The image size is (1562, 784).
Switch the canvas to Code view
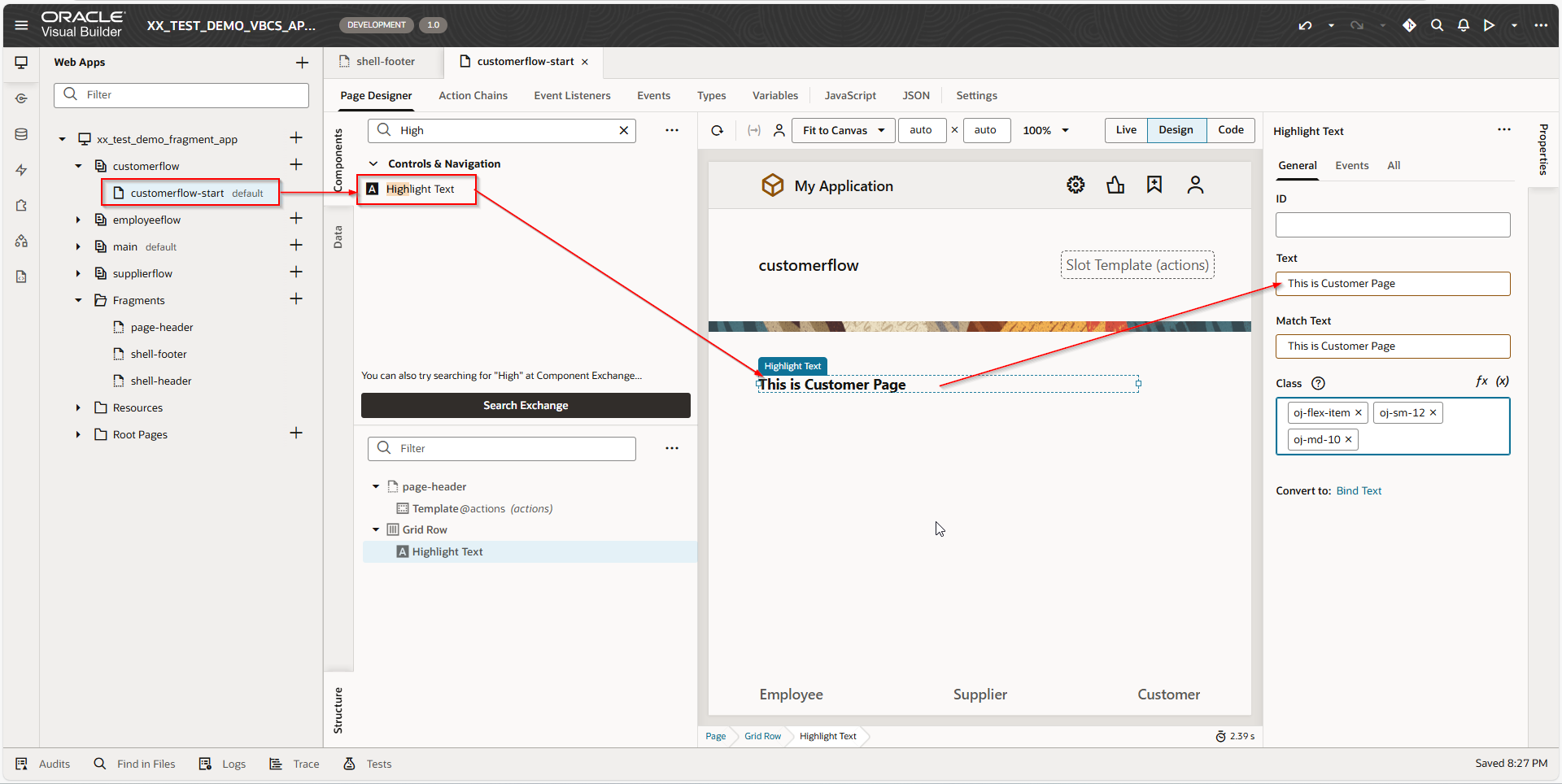point(1231,130)
